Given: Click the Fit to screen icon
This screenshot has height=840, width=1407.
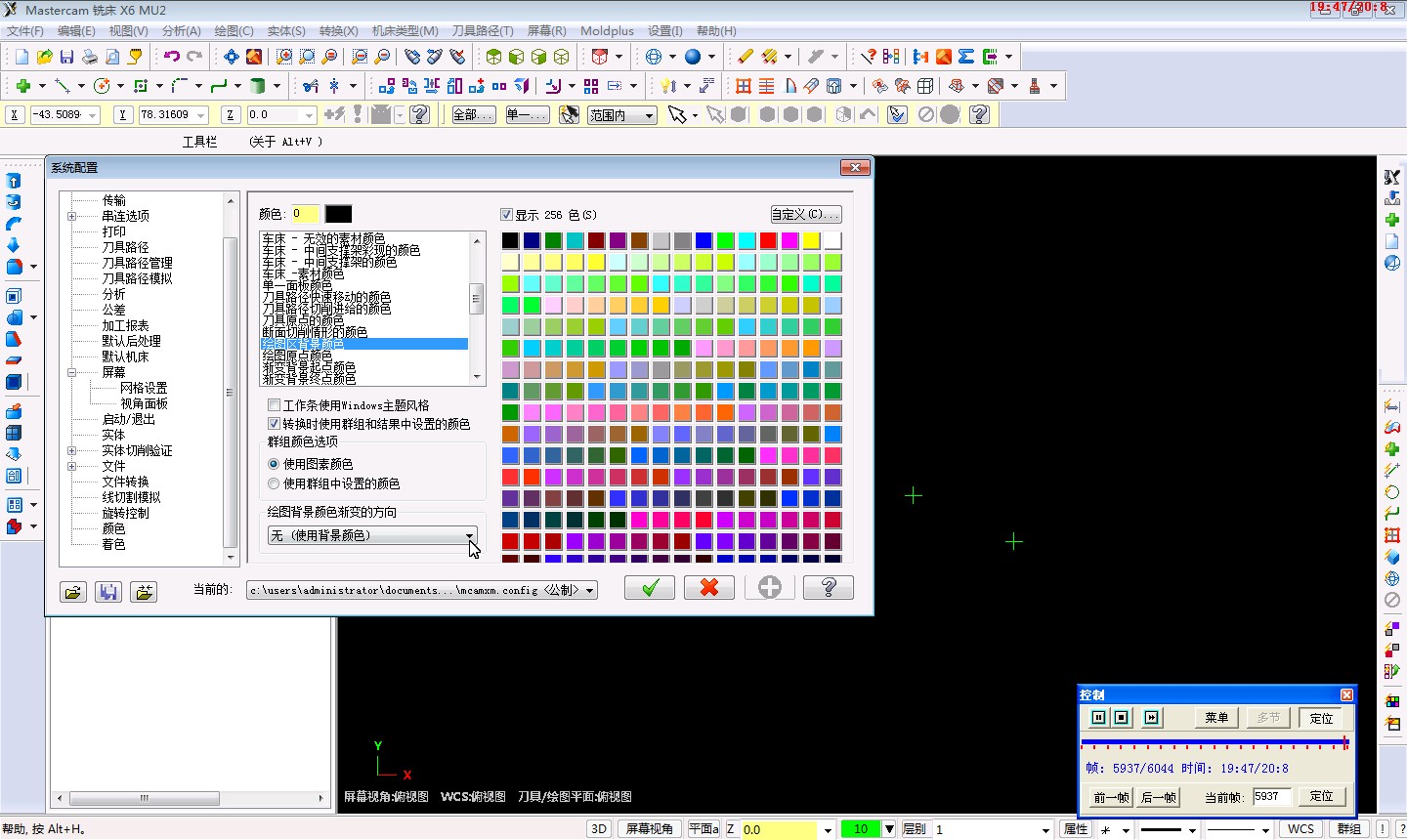Looking at the screenshot, I should (x=232, y=57).
